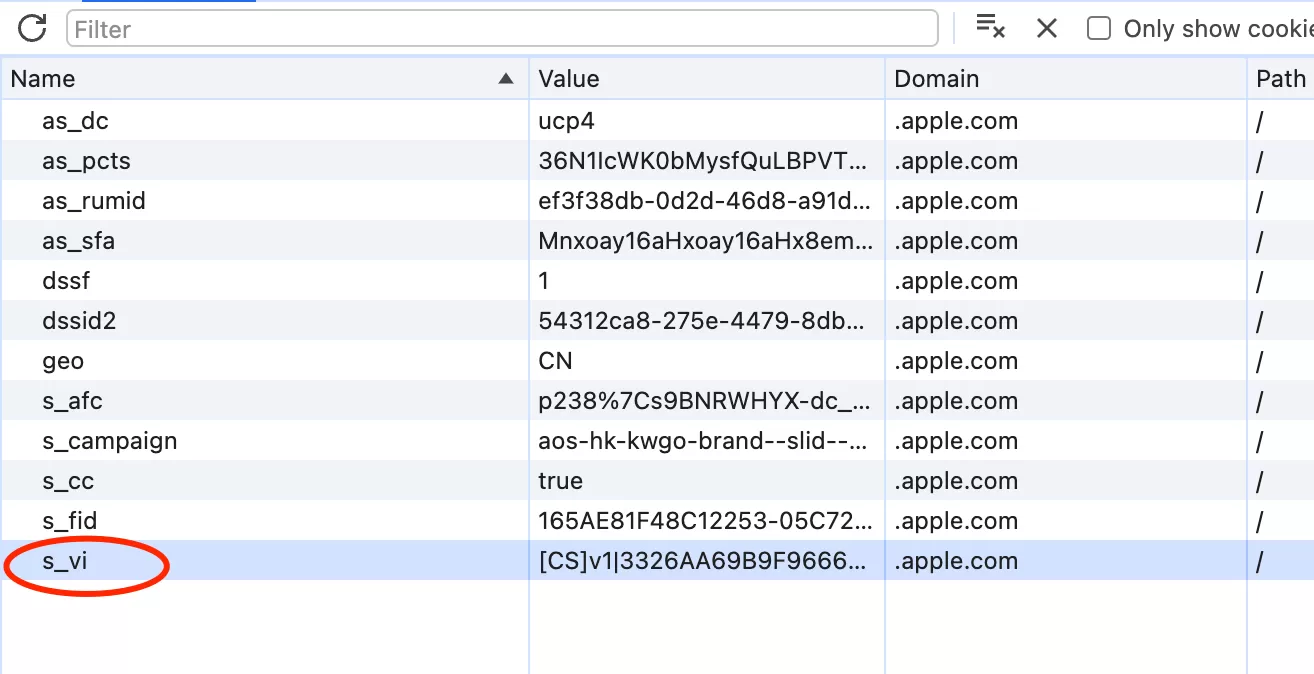
Task: Click the .apple.com domain in s_vi row
Action: [956, 561]
